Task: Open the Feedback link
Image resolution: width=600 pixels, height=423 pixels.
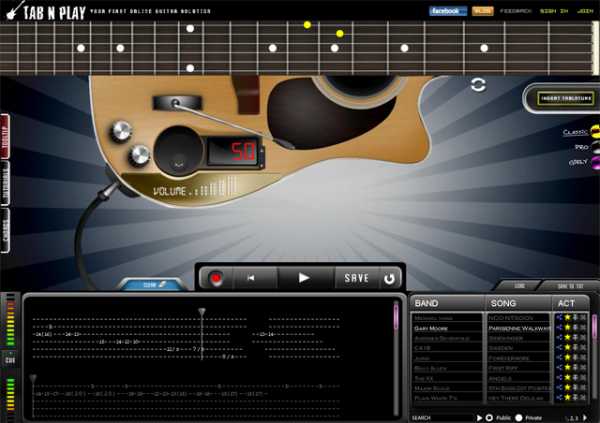Action: point(515,11)
